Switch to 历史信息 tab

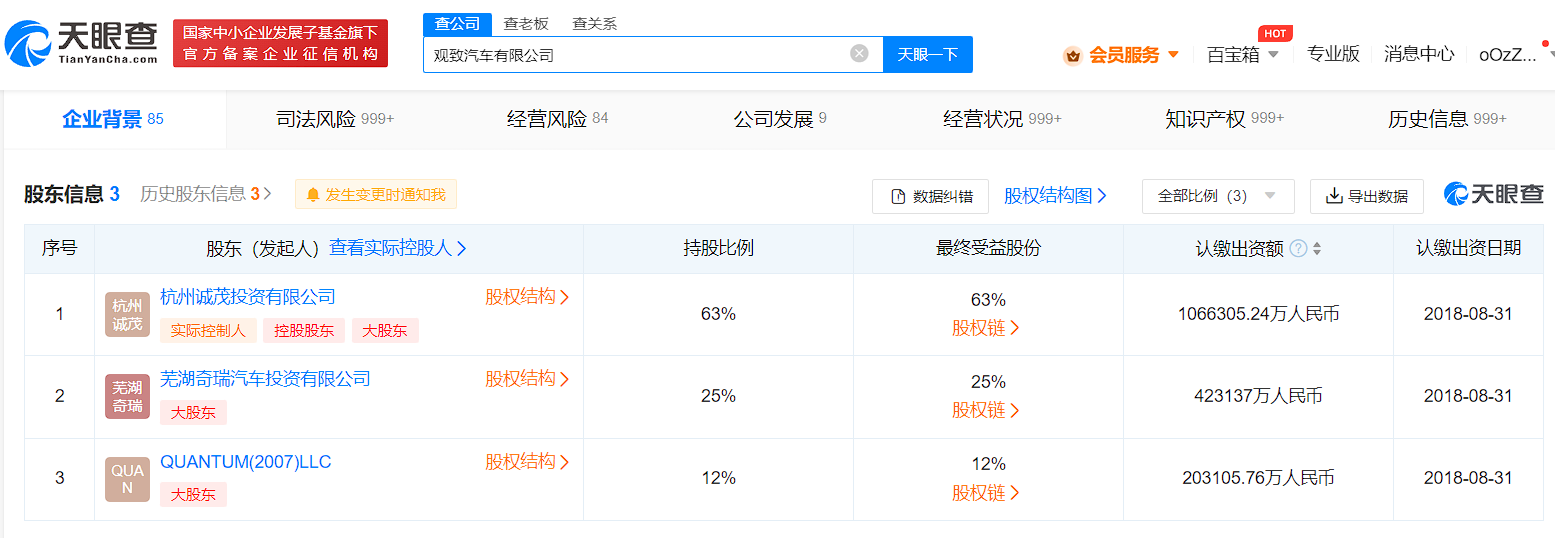tap(1447, 120)
